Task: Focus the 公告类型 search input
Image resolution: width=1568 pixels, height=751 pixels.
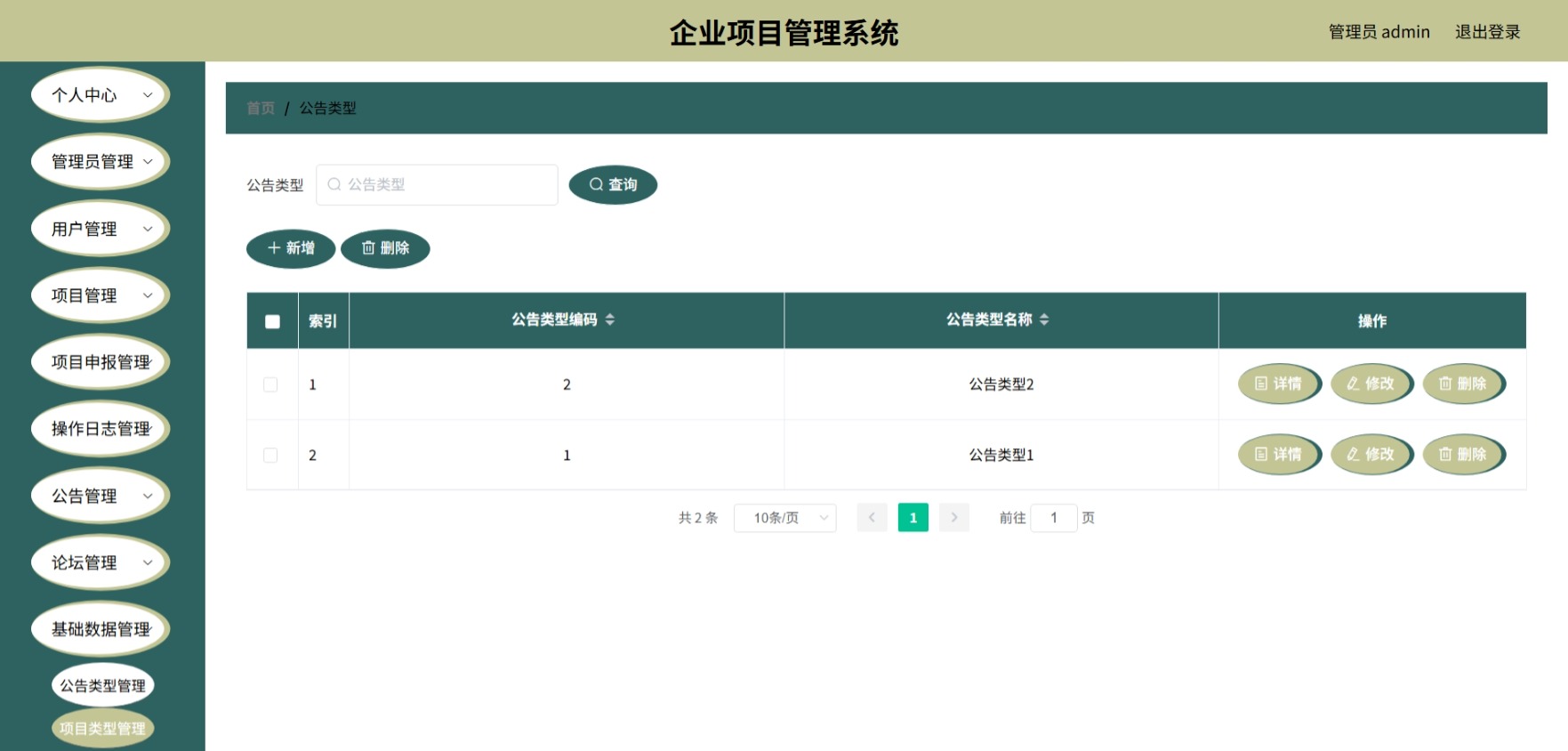Action: click(x=437, y=184)
